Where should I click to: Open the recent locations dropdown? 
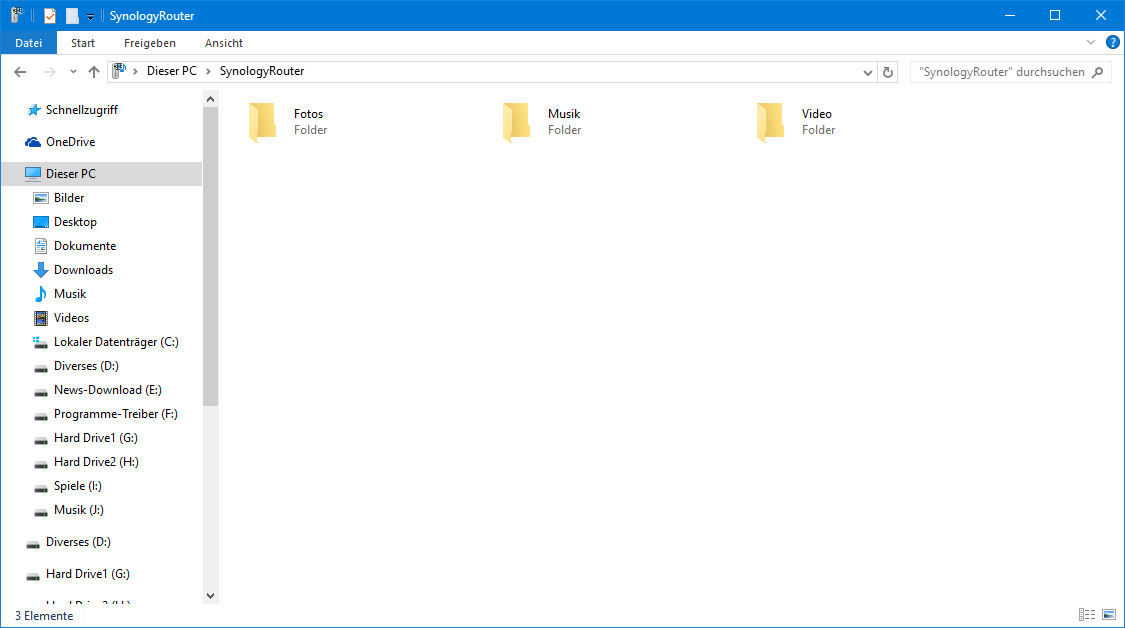click(73, 72)
